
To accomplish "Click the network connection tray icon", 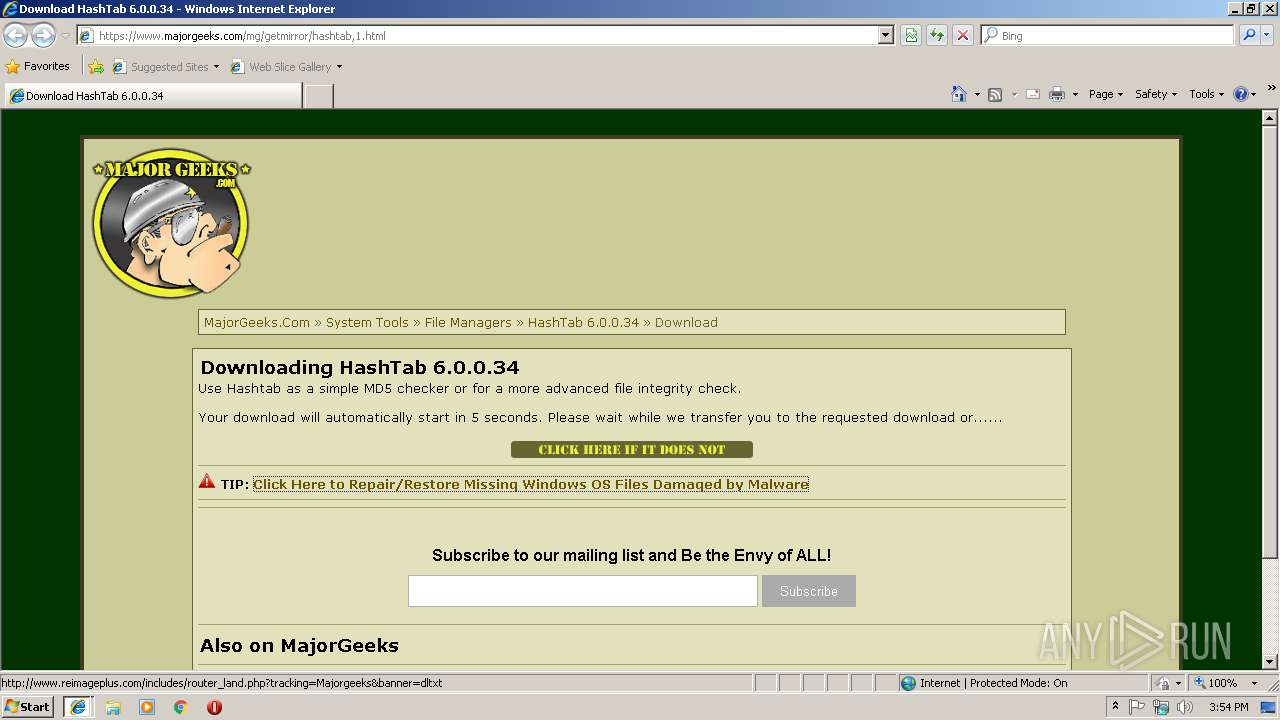I will (1161, 707).
